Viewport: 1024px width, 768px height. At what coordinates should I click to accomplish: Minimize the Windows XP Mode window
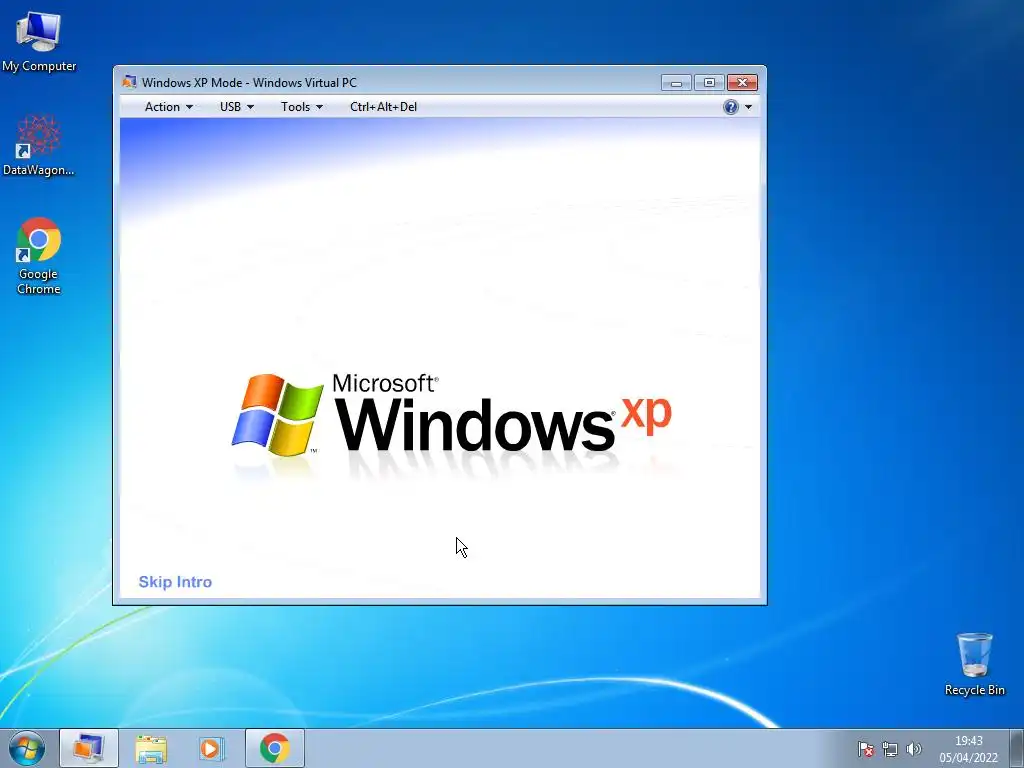676,83
